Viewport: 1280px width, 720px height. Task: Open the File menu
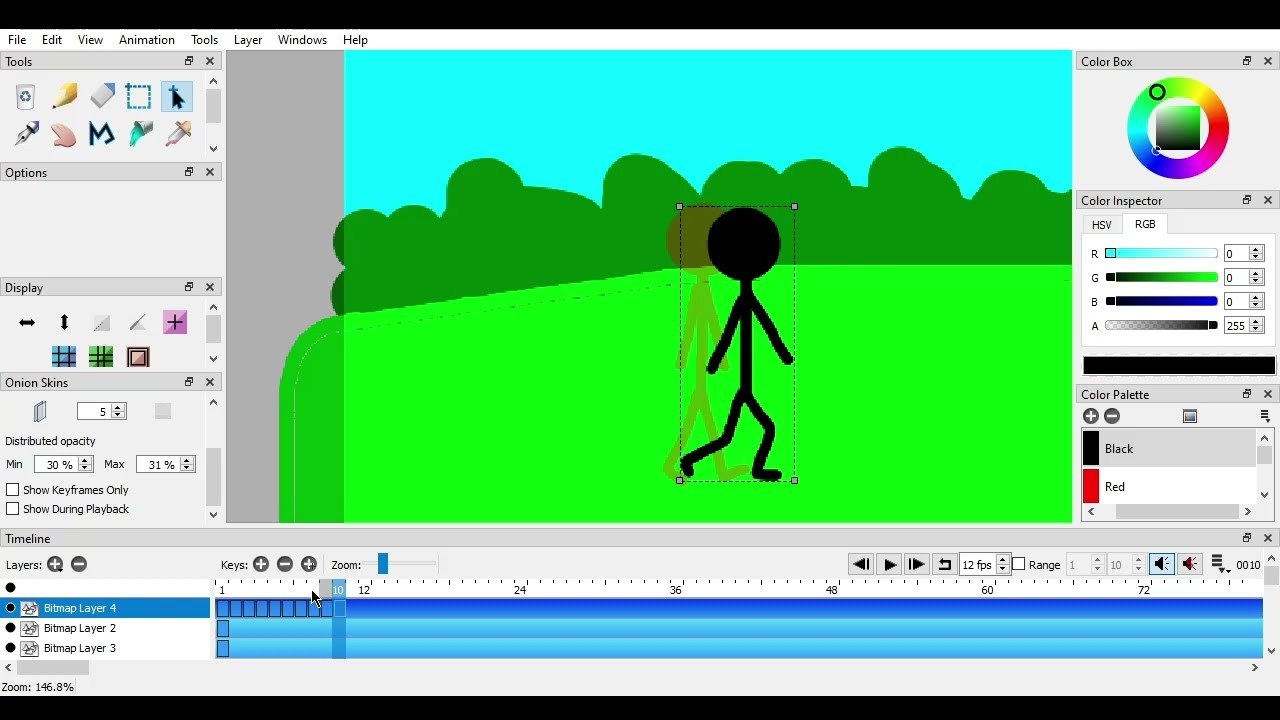(x=17, y=40)
